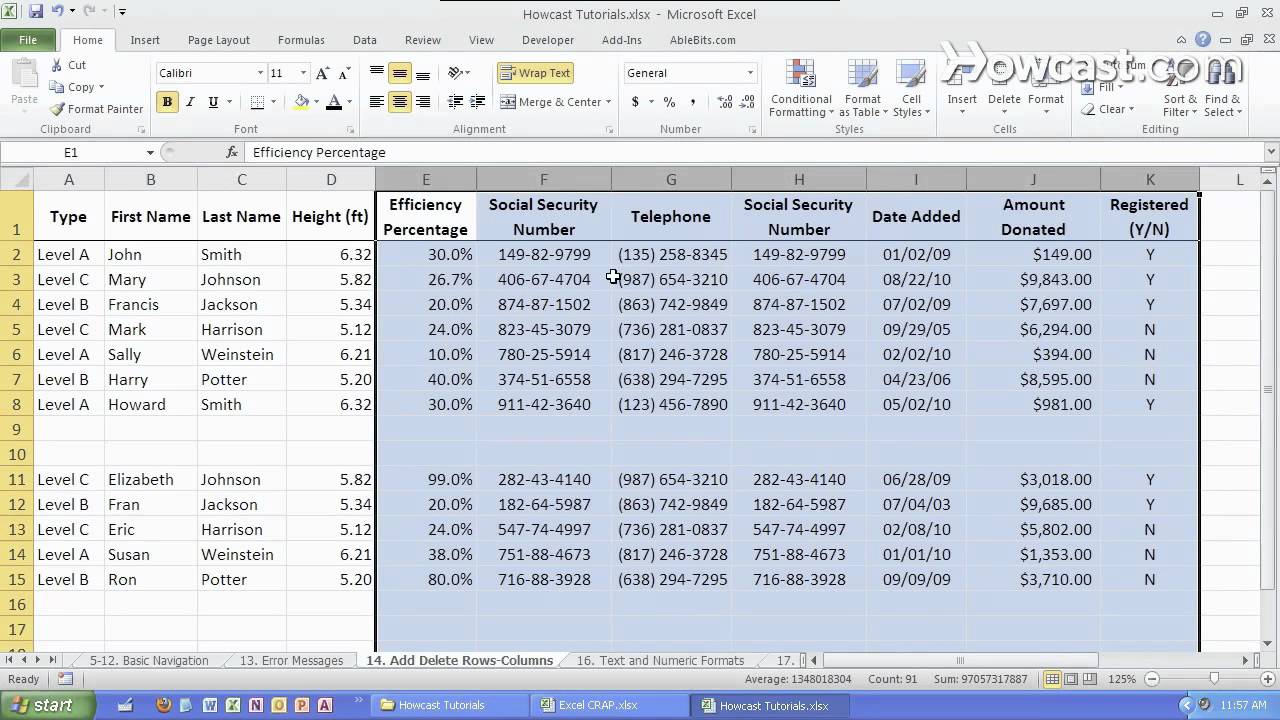
Task: Switch to Normal view in status bar
Action: (1052, 679)
